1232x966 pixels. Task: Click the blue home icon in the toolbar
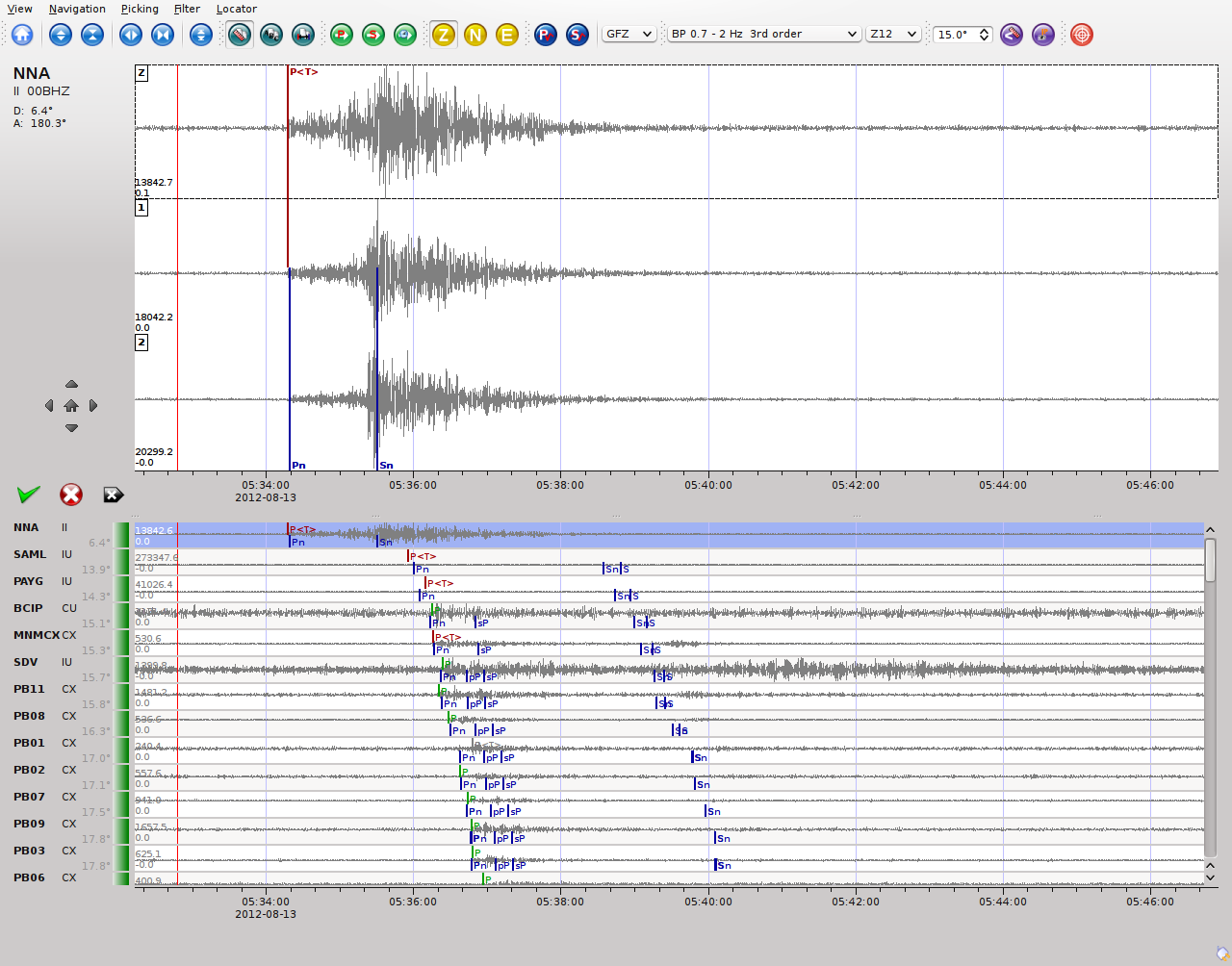tap(22, 35)
